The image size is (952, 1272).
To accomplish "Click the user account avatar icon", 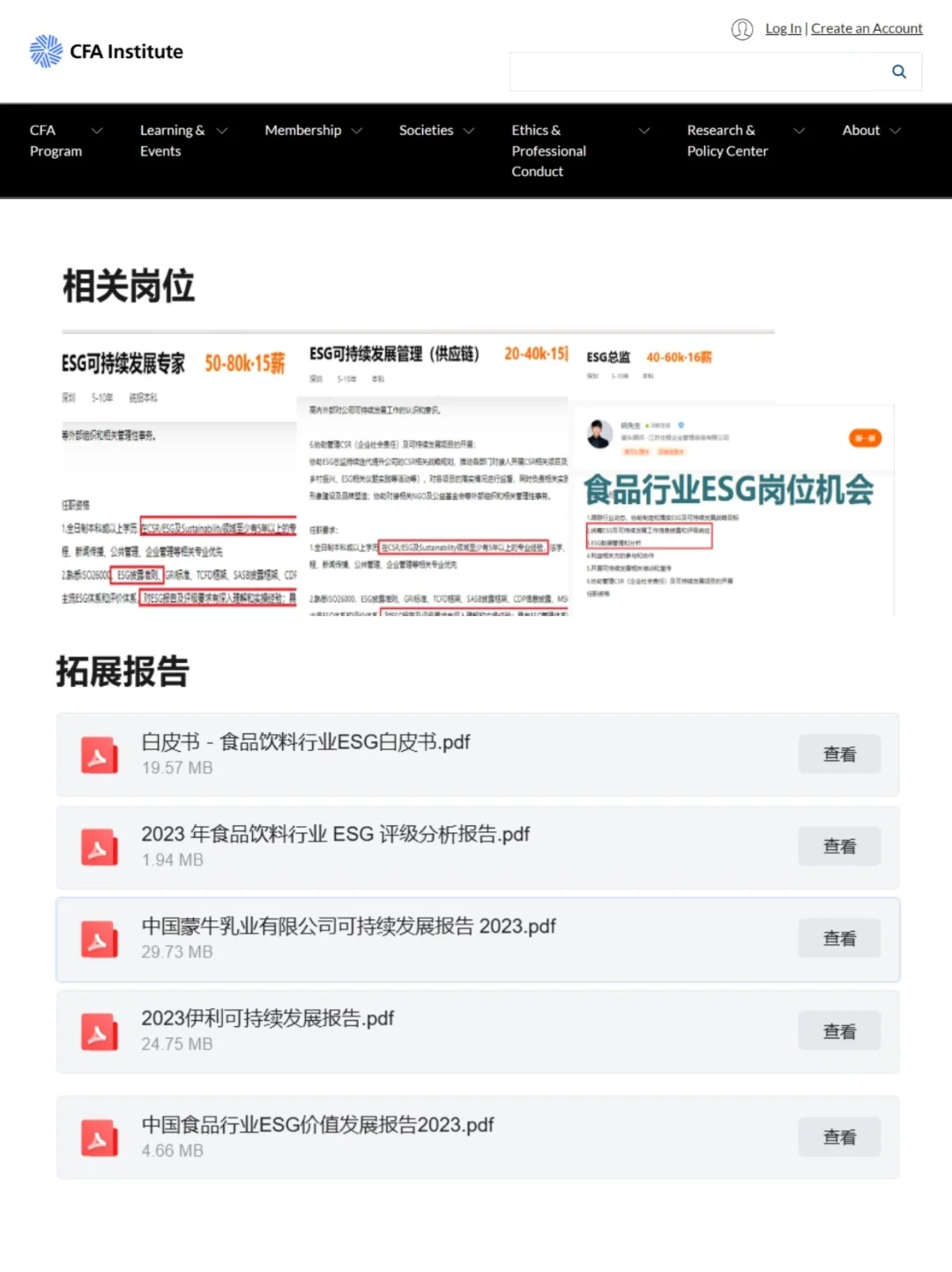I will pyautogui.click(x=742, y=29).
